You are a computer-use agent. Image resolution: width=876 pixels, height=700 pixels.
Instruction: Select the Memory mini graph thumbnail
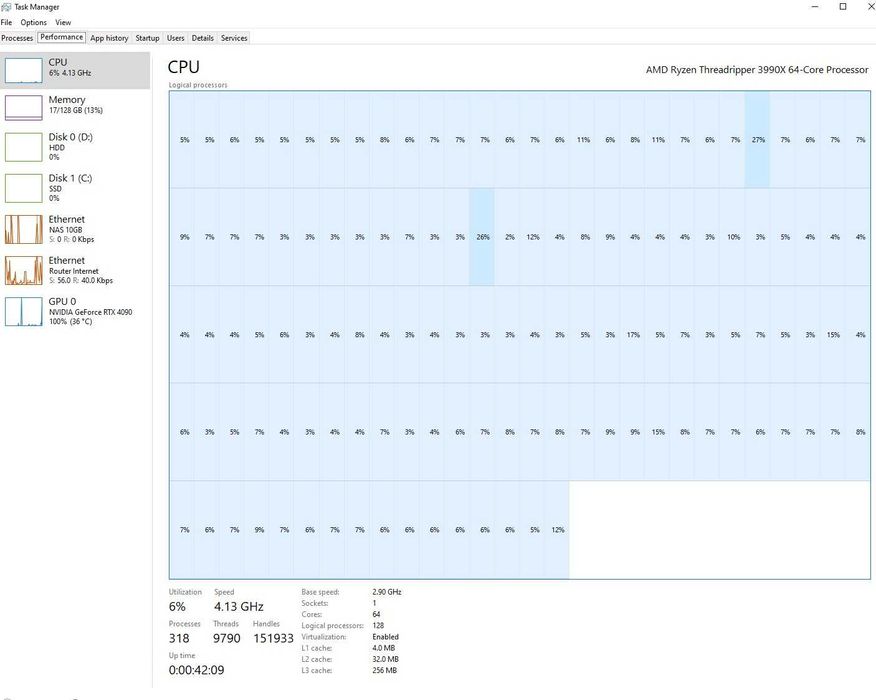pyautogui.click(x=23, y=107)
